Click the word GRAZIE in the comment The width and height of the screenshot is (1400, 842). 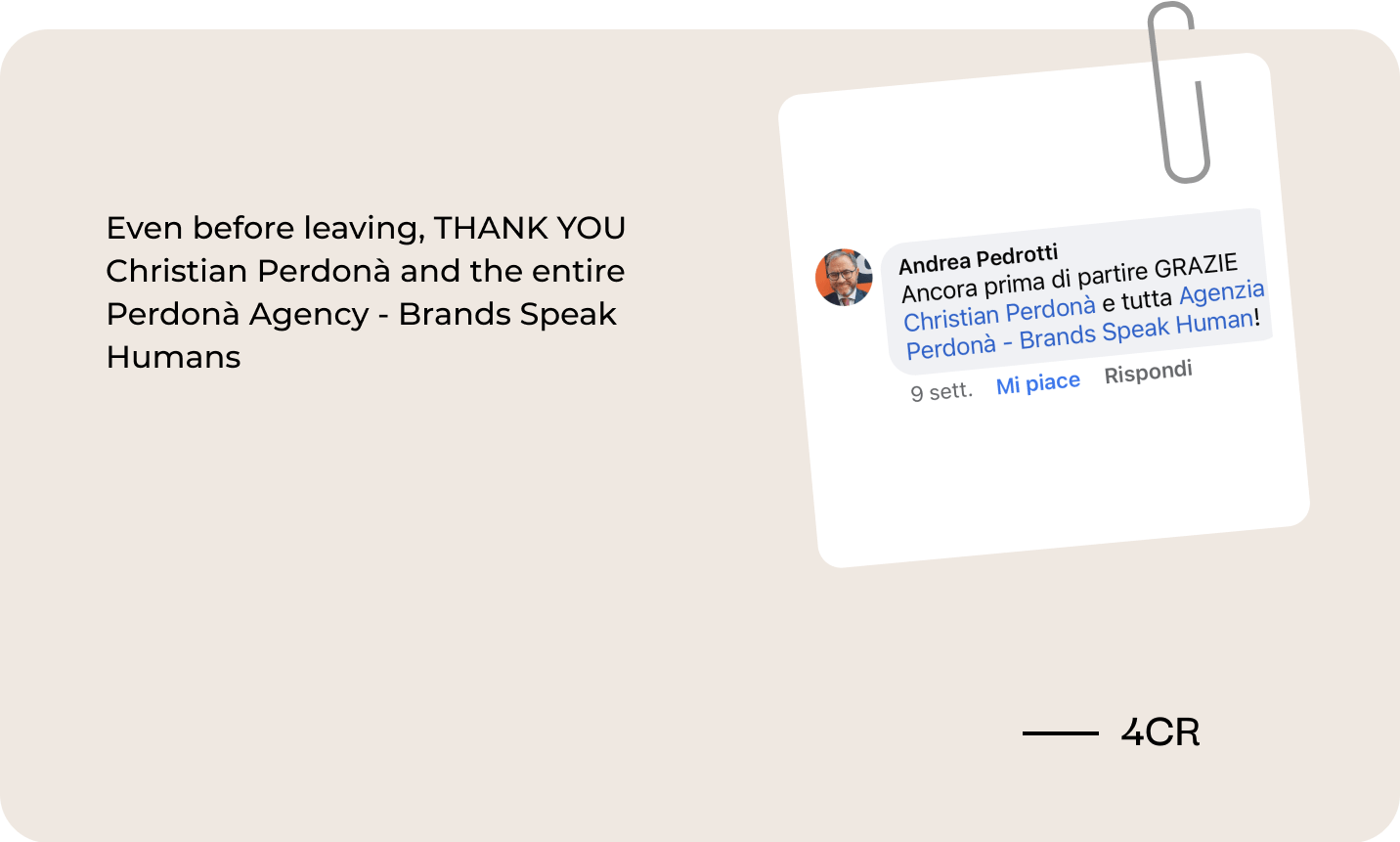[x=1196, y=268]
